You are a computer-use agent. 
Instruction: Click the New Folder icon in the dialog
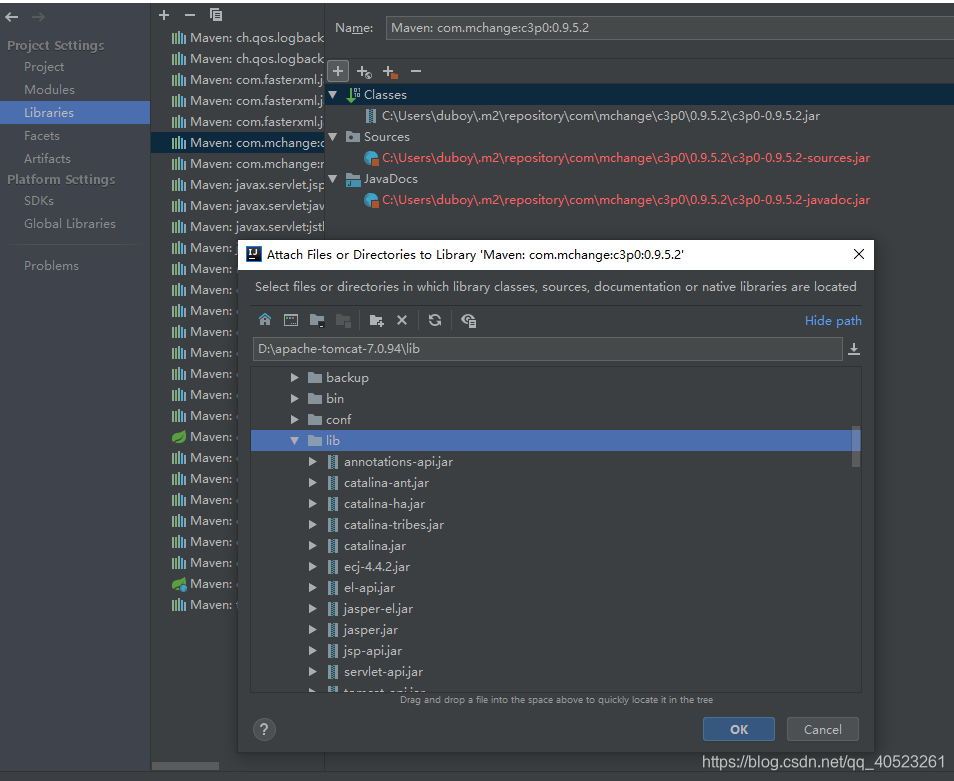[376, 320]
